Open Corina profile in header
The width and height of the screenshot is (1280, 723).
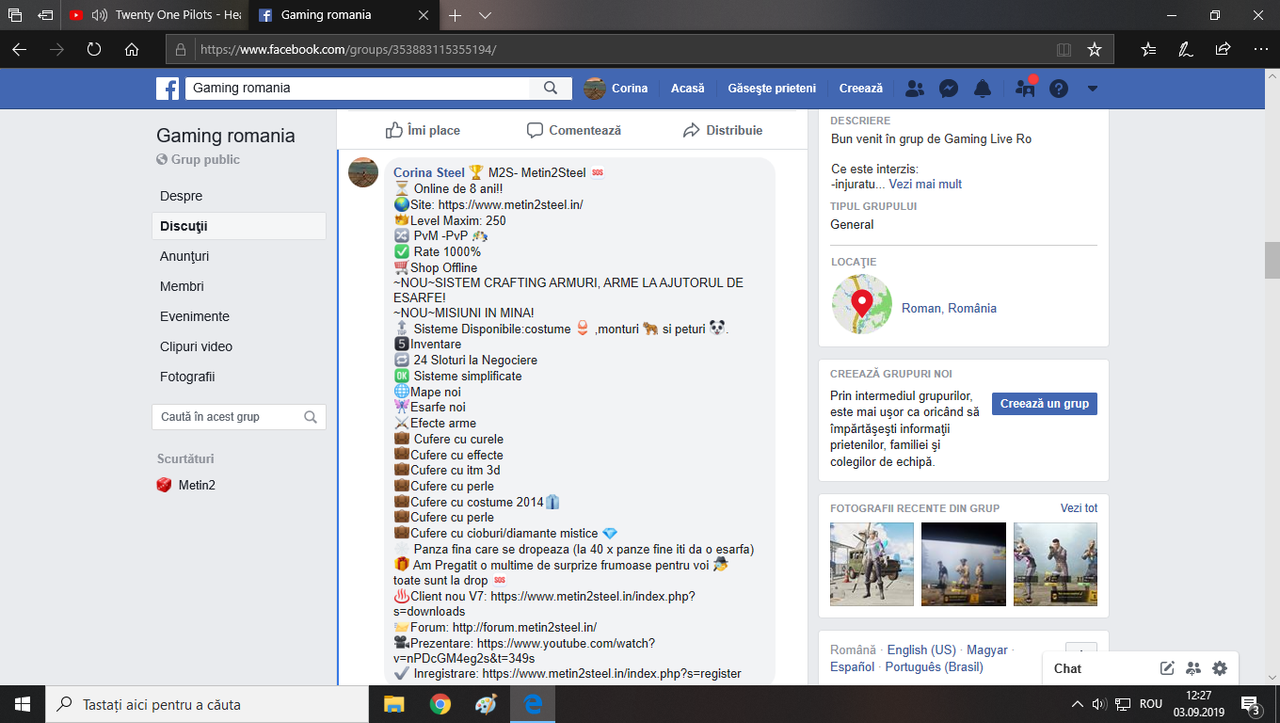point(616,88)
